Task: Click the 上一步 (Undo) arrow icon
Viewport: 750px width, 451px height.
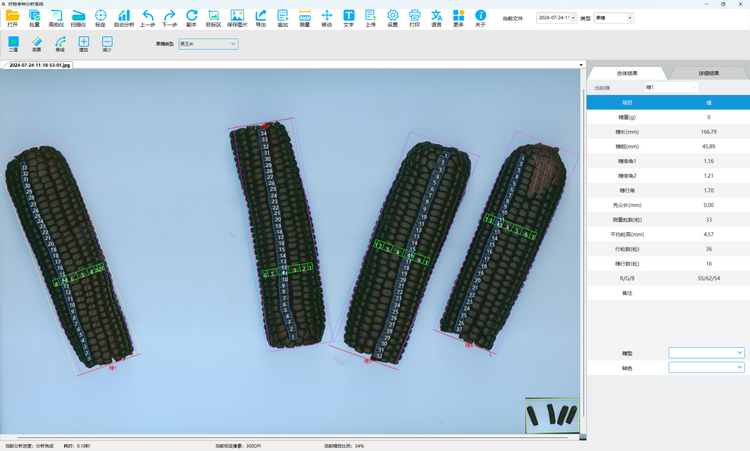Action: [147, 16]
